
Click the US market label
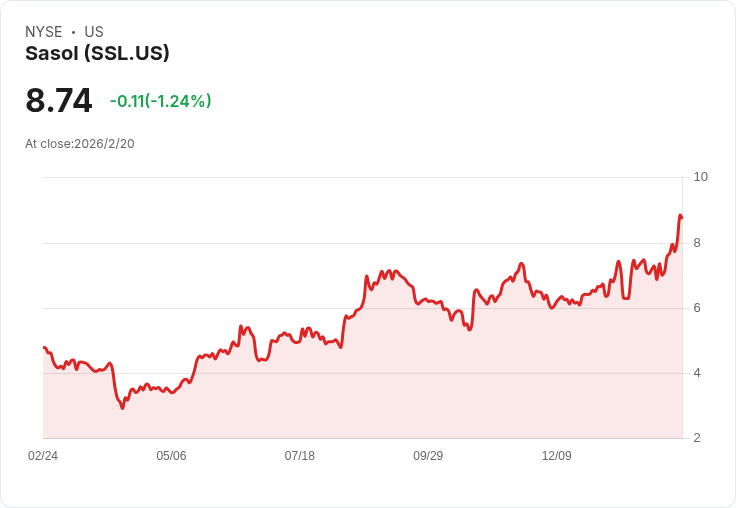click(x=94, y=32)
